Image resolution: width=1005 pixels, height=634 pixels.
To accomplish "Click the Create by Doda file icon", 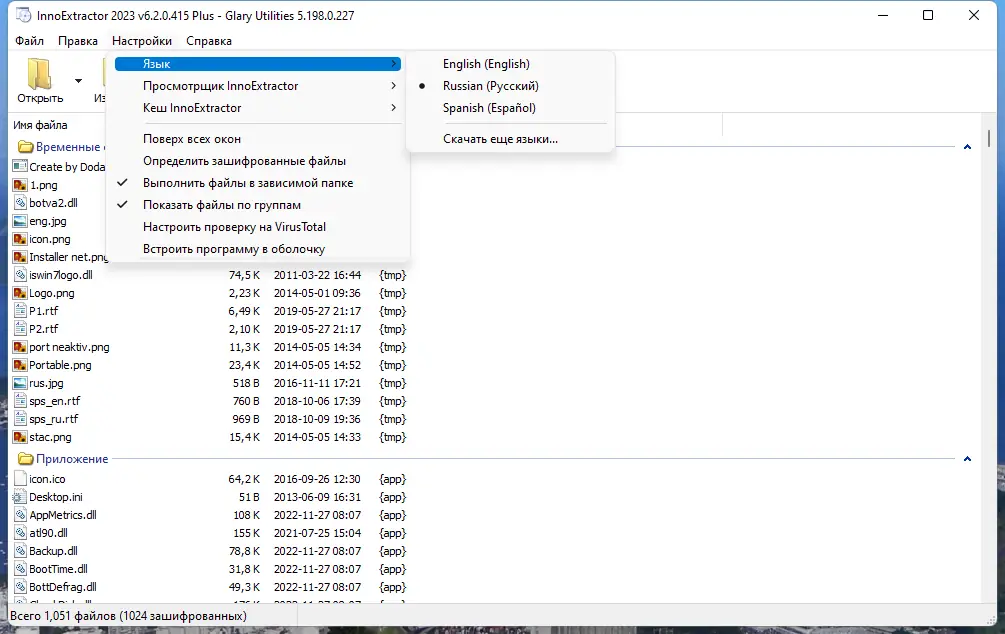I will click(x=20, y=167).
